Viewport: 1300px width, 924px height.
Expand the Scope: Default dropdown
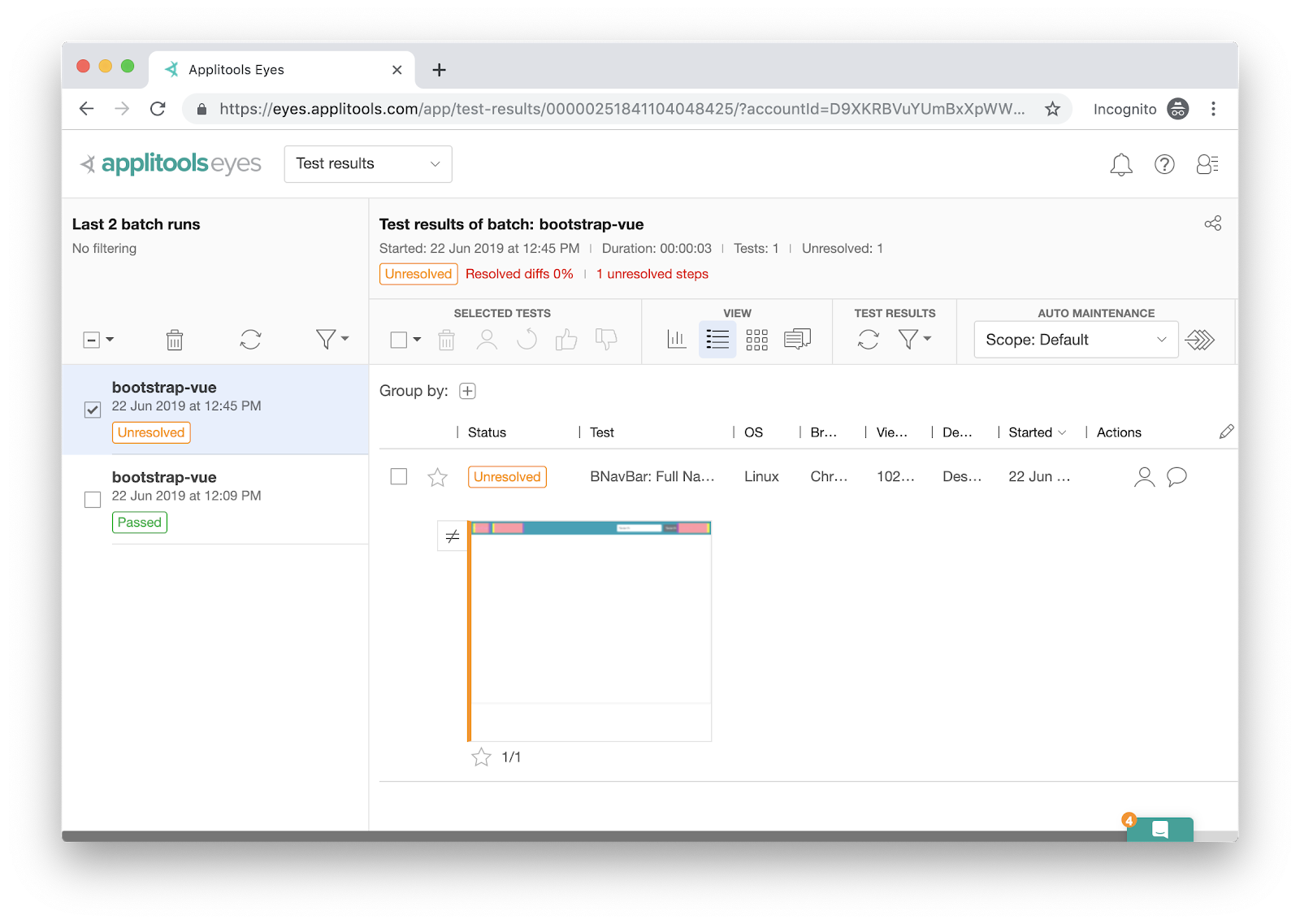pyautogui.click(x=1075, y=340)
